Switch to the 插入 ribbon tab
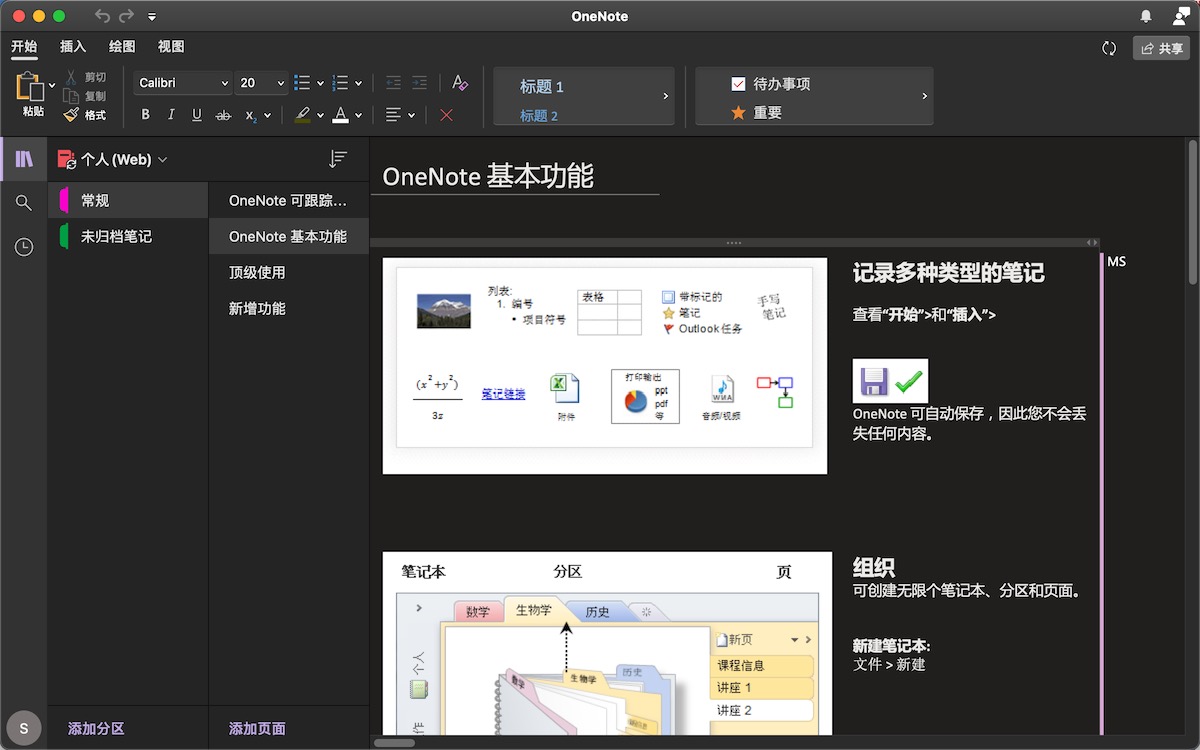The height and width of the screenshot is (750, 1200). (73, 46)
